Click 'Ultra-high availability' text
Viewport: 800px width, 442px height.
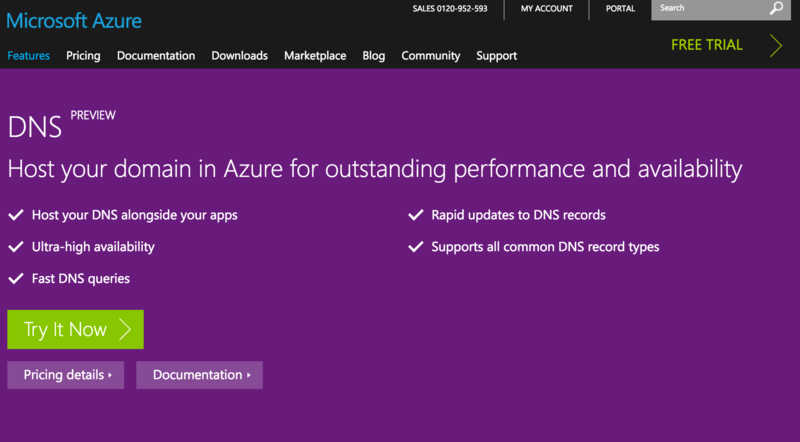pyautogui.click(x=93, y=247)
